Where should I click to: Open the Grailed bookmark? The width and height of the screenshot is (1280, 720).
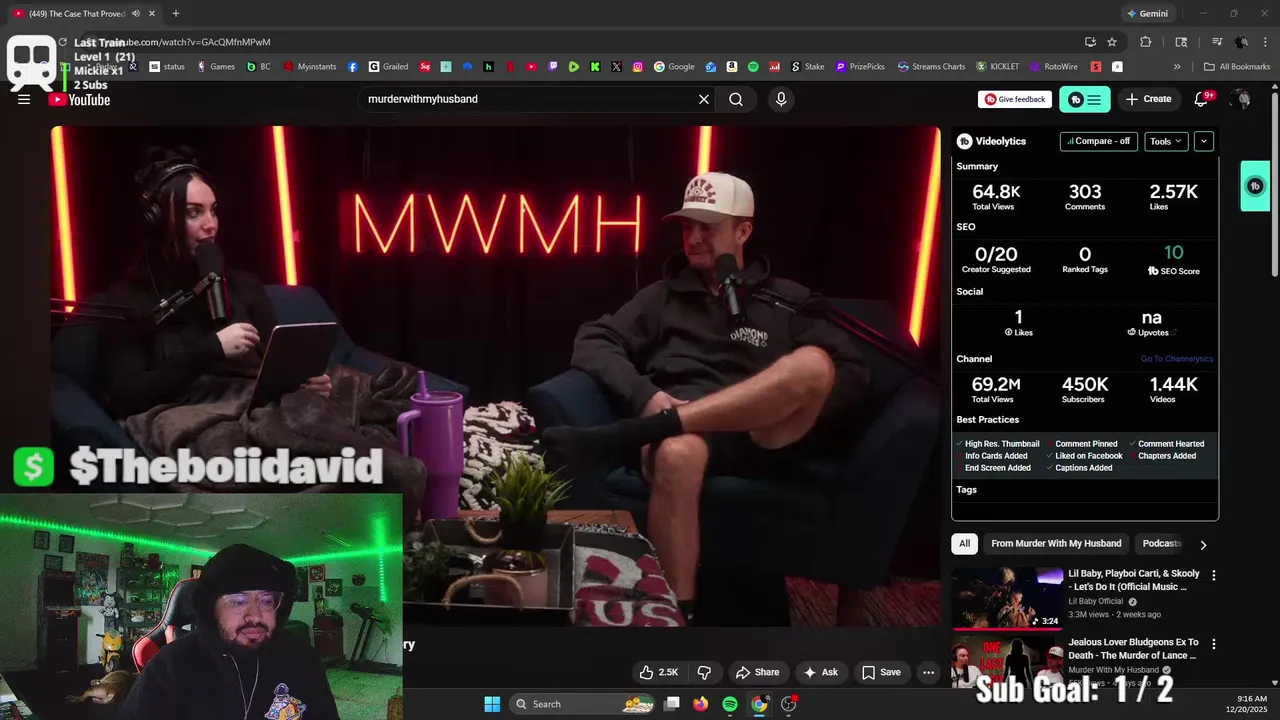388,67
